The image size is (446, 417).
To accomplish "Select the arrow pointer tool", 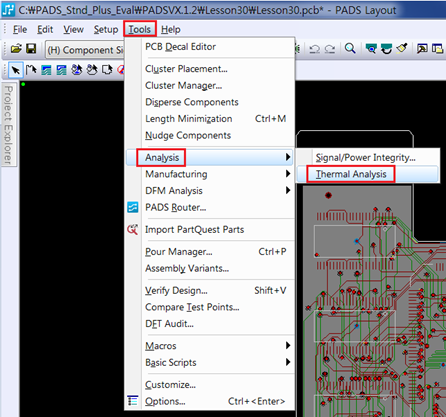I will click(x=16, y=70).
